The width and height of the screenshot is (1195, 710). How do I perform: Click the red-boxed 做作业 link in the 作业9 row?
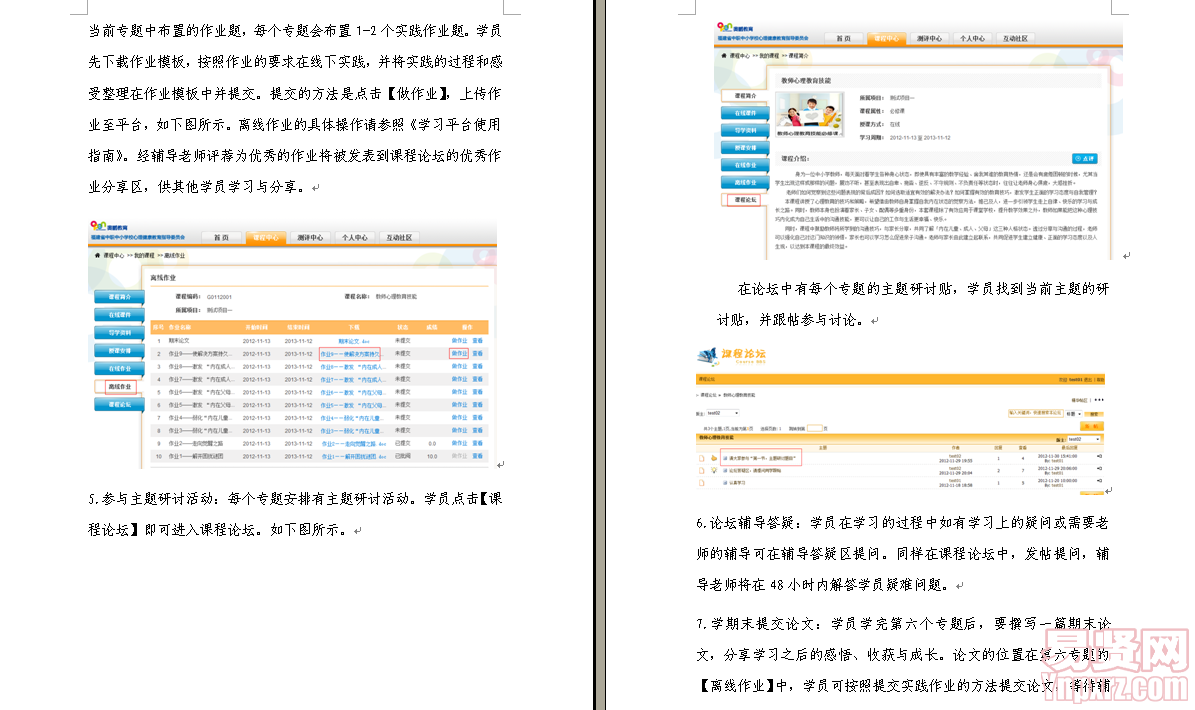coord(459,353)
